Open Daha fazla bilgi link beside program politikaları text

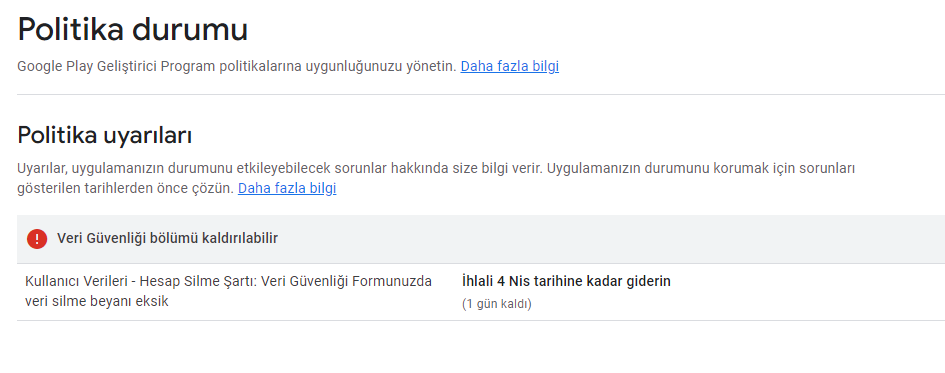click(x=509, y=66)
